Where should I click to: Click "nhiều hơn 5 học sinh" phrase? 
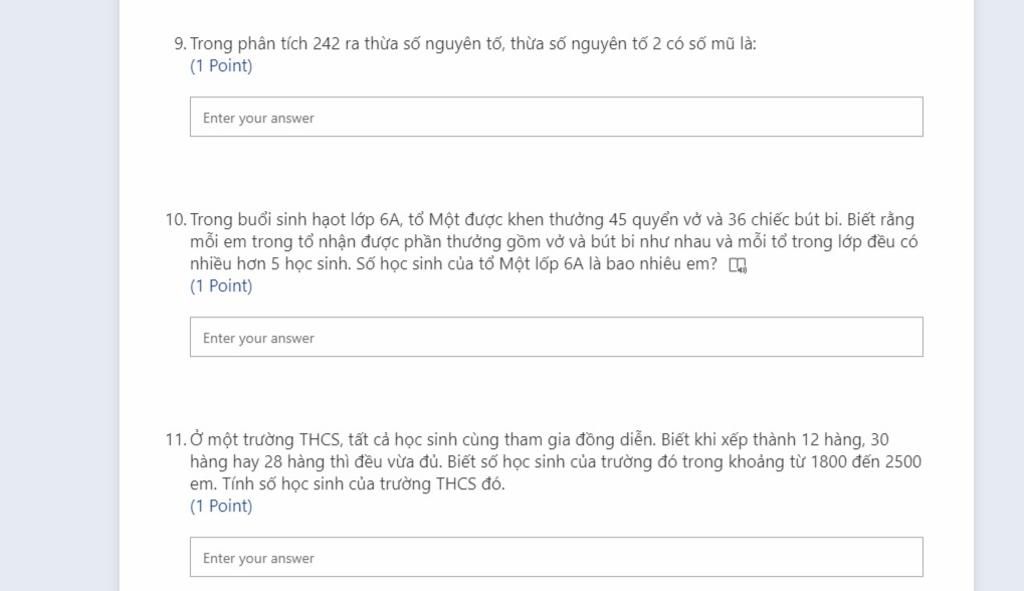coord(268,264)
